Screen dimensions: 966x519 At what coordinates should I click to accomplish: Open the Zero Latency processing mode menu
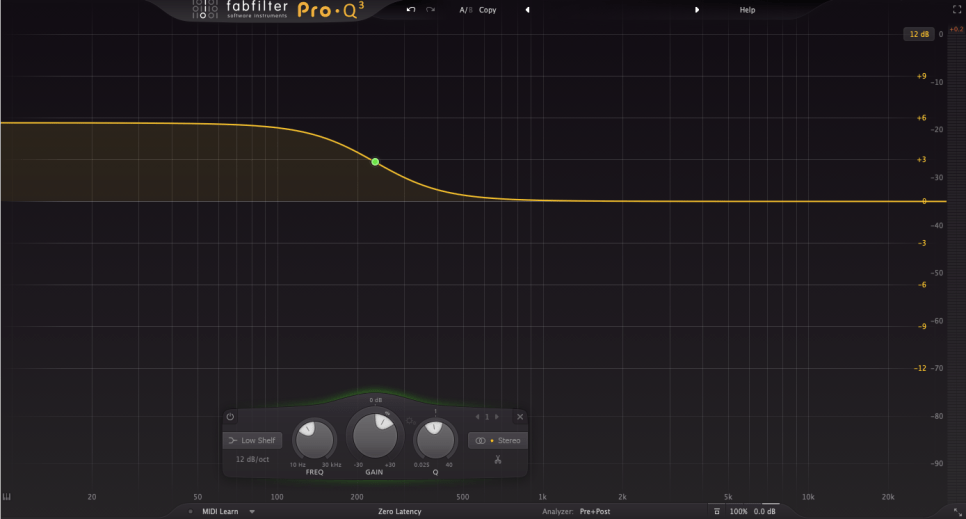(399, 511)
